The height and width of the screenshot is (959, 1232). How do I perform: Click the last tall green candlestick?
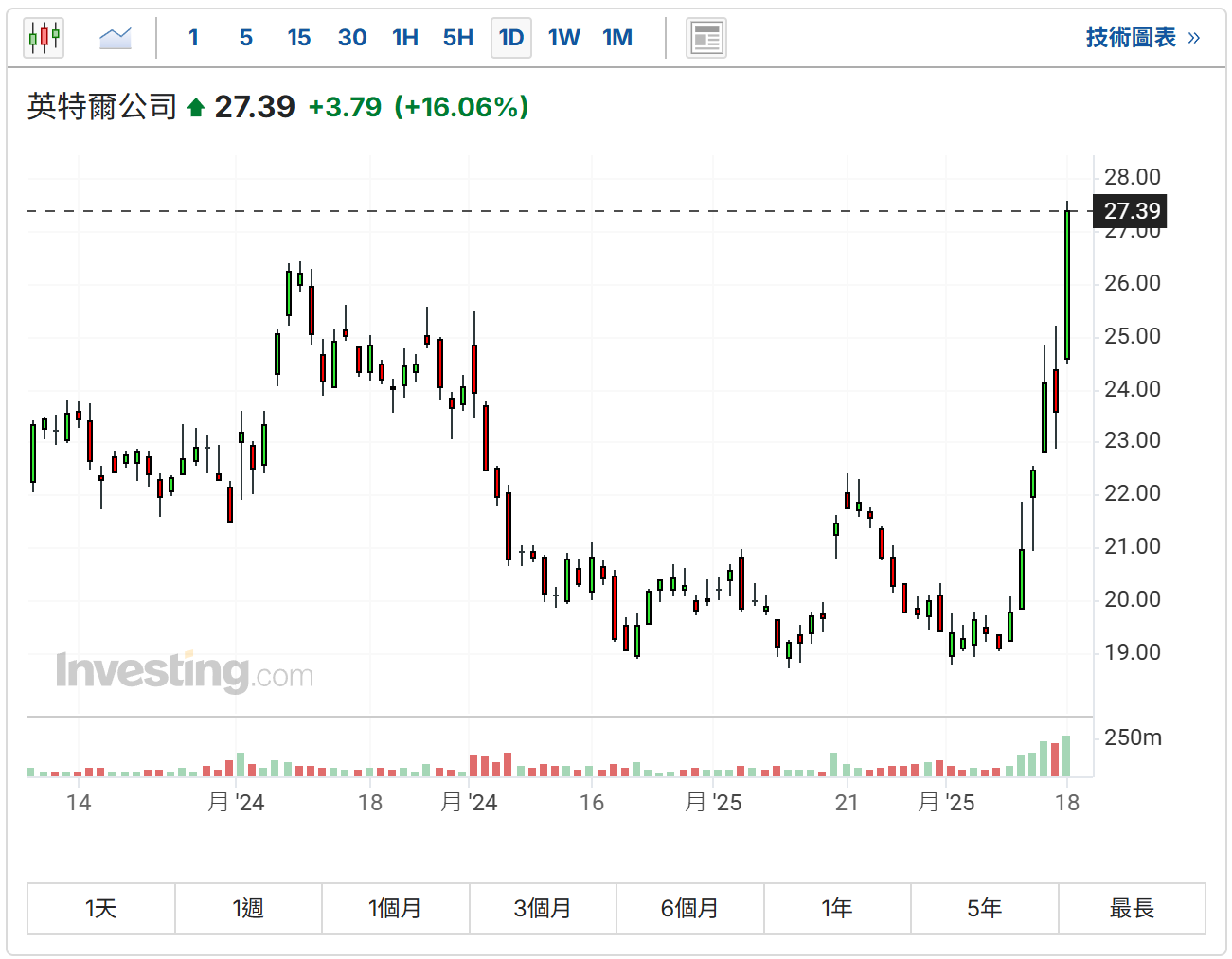1067,284
